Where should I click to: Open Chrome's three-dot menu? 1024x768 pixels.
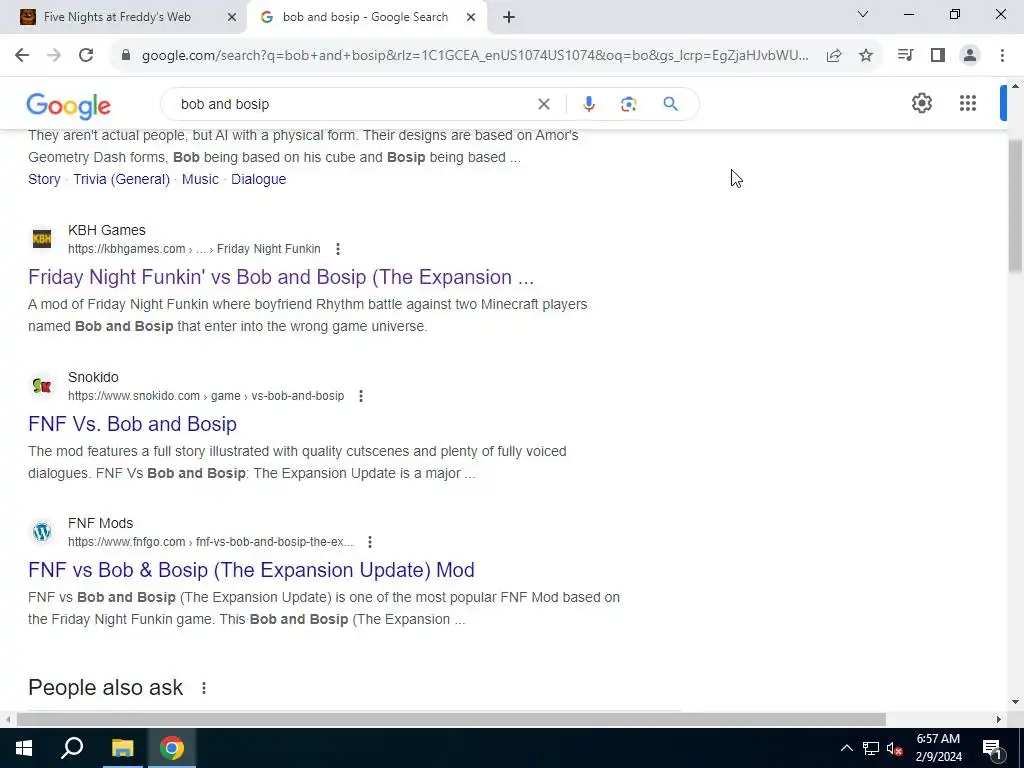tap(1002, 56)
